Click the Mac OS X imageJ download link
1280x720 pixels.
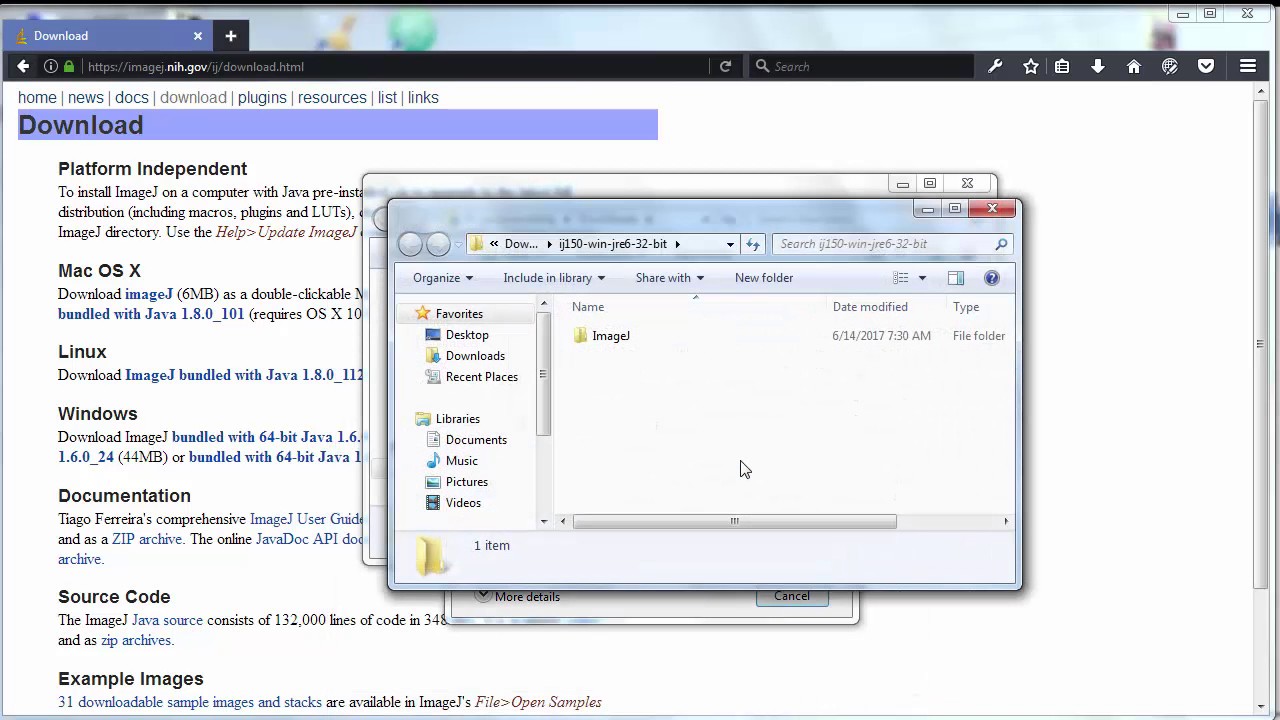click(x=149, y=294)
